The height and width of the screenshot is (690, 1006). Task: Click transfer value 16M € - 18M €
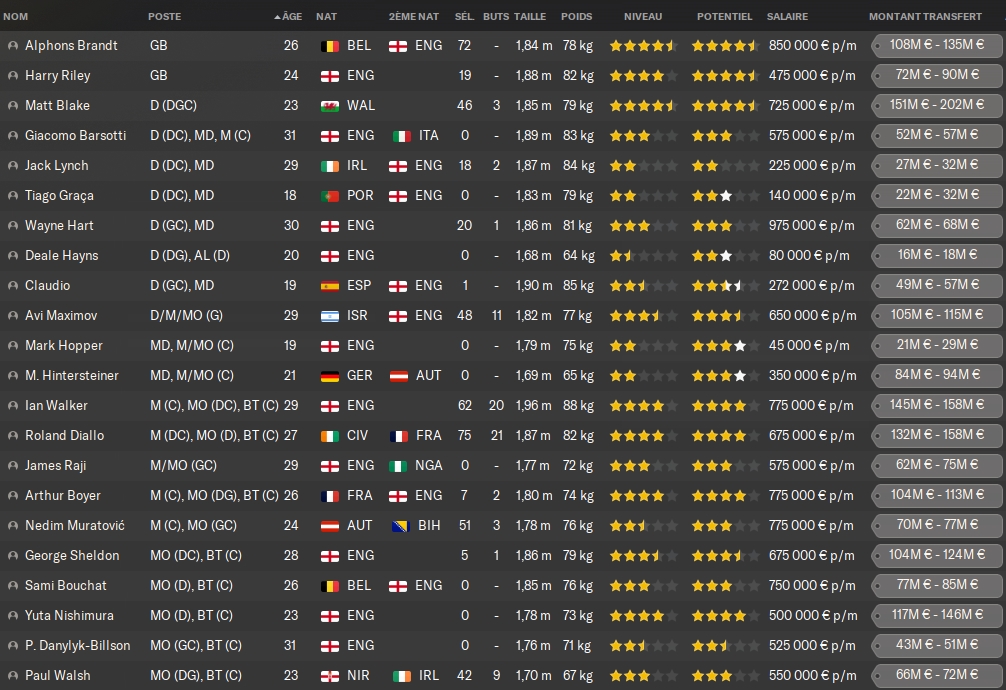pos(937,255)
